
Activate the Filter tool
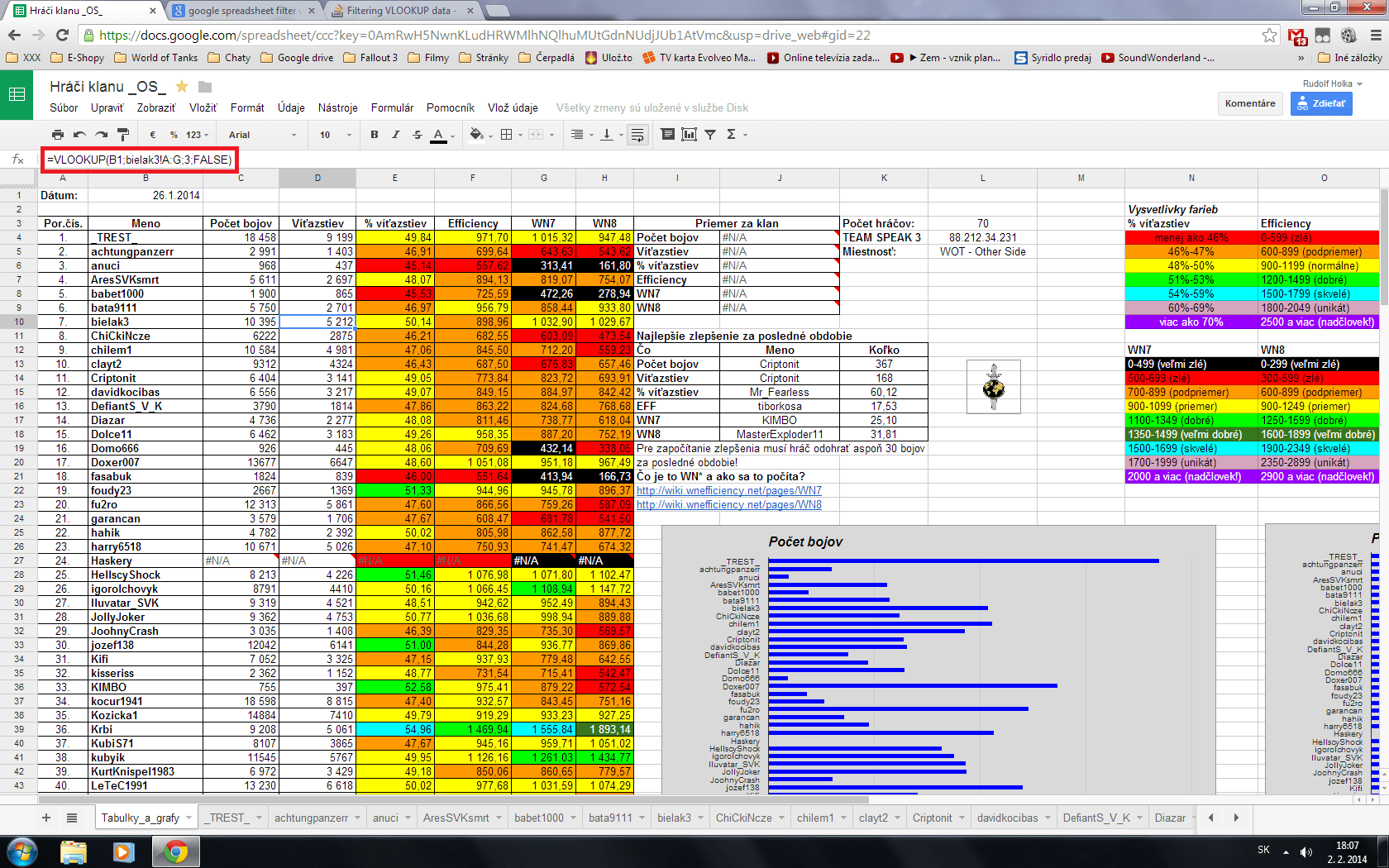pyautogui.click(x=709, y=135)
